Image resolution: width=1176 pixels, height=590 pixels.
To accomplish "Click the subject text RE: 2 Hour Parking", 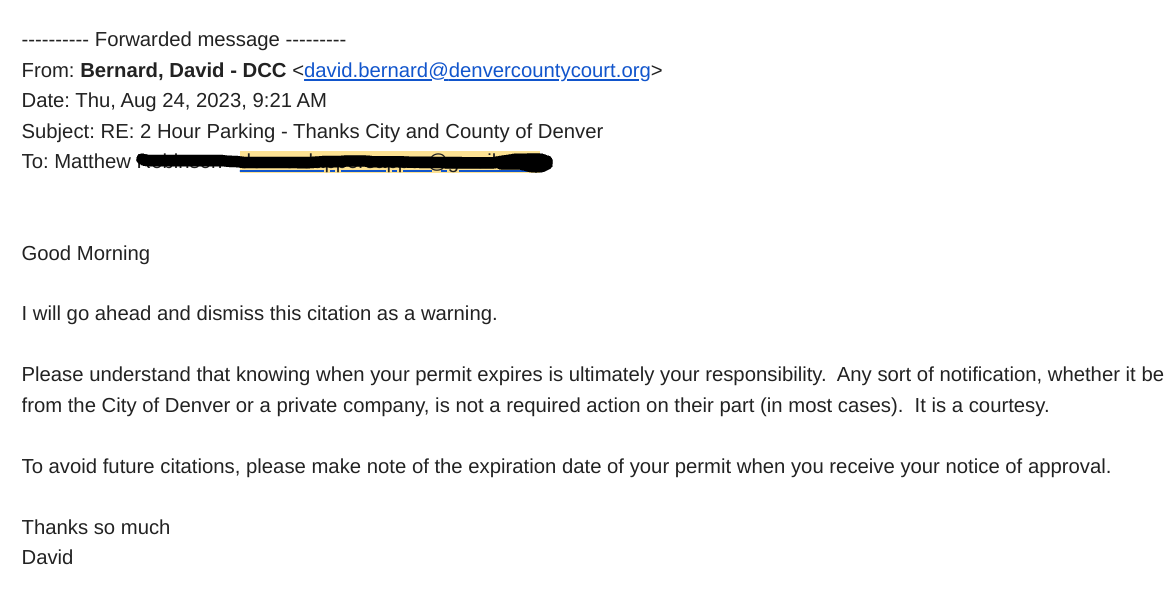I will click(x=188, y=131).
